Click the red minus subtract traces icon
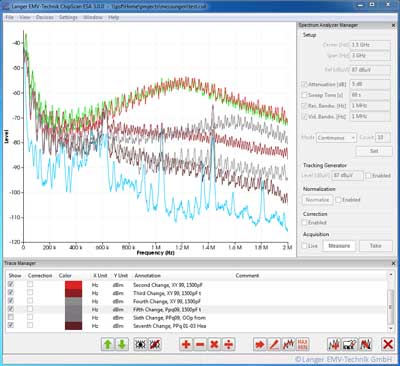400x366 pixels. [x=200, y=344]
